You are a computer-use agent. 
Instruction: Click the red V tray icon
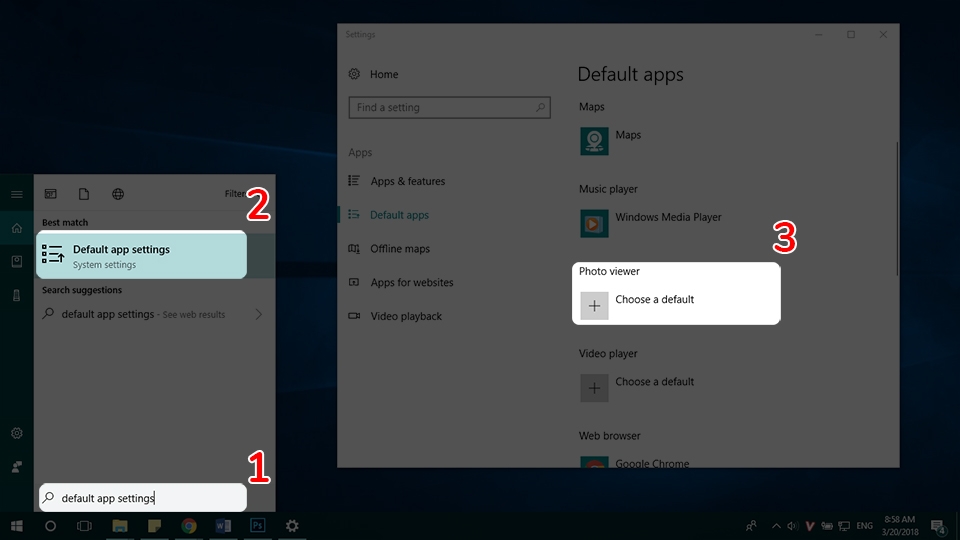[x=809, y=526]
